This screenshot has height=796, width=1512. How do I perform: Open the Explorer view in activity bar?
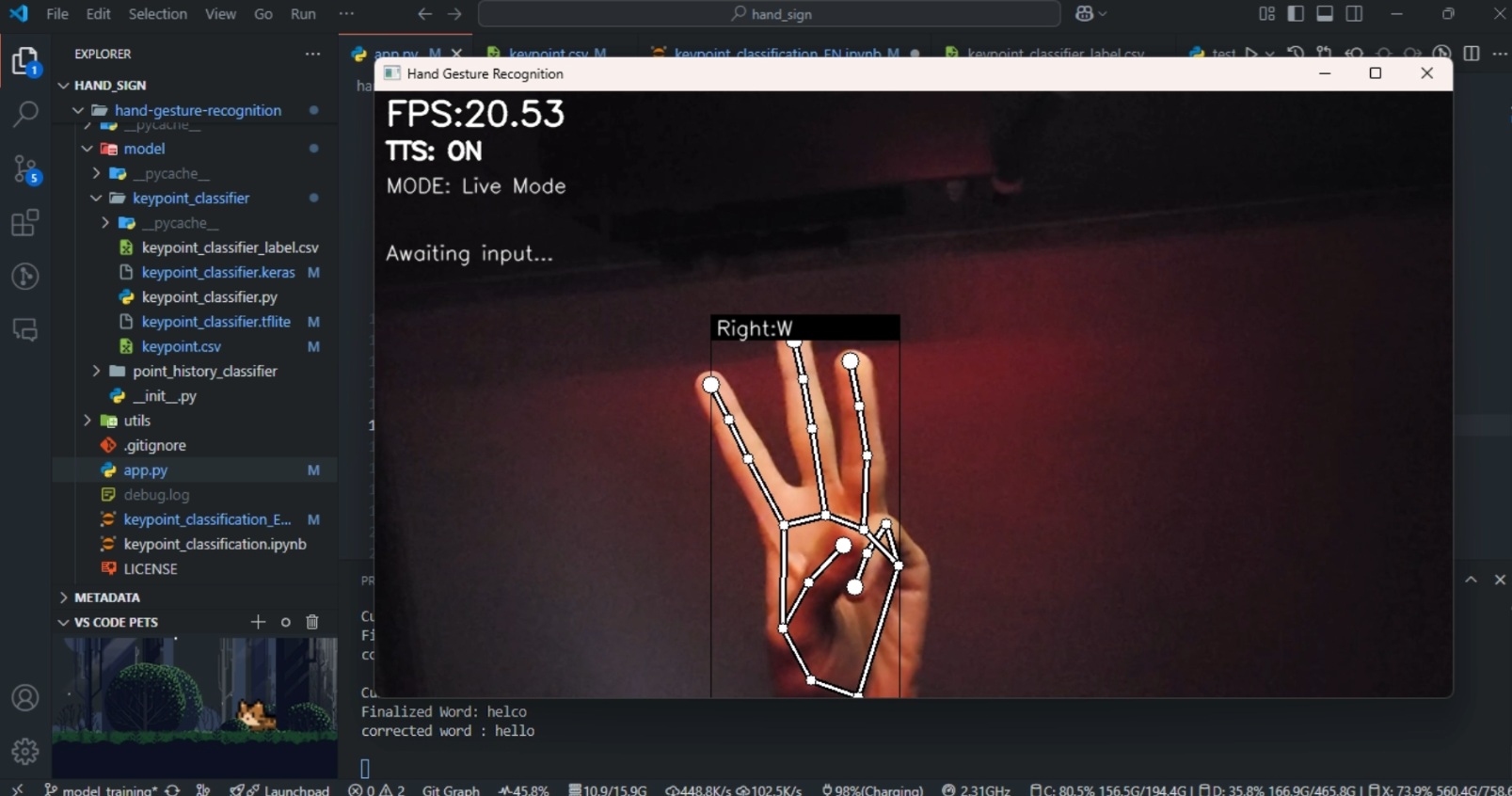(25, 61)
